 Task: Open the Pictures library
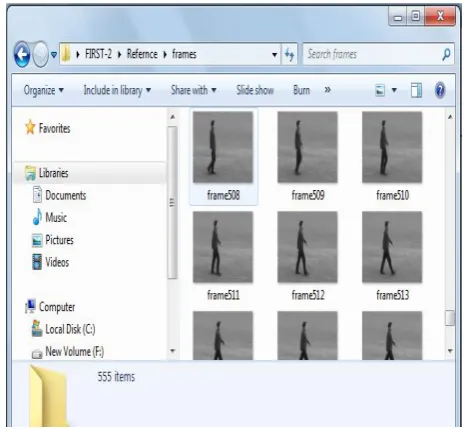pos(59,240)
